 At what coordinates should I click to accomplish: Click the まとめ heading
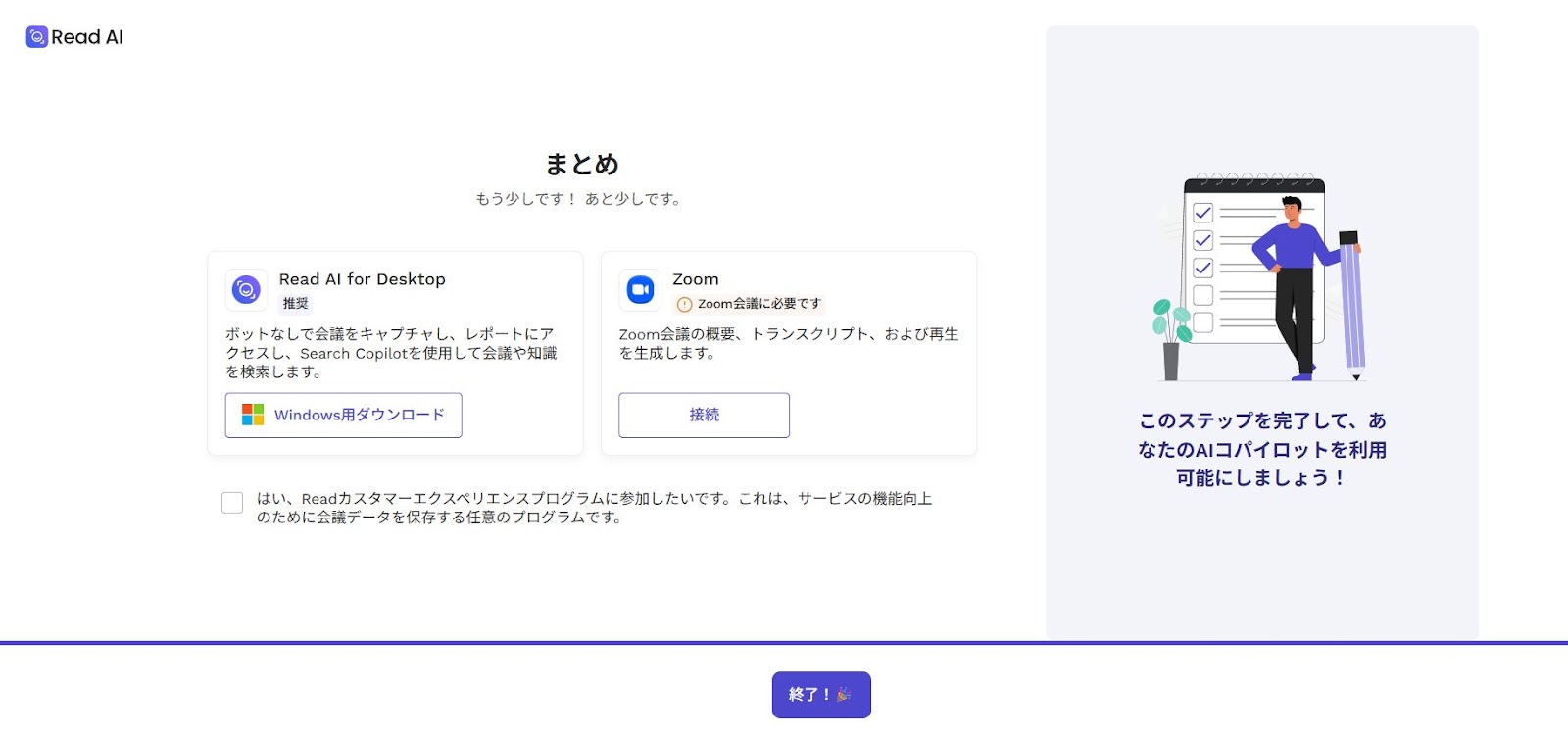tap(582, 164)
